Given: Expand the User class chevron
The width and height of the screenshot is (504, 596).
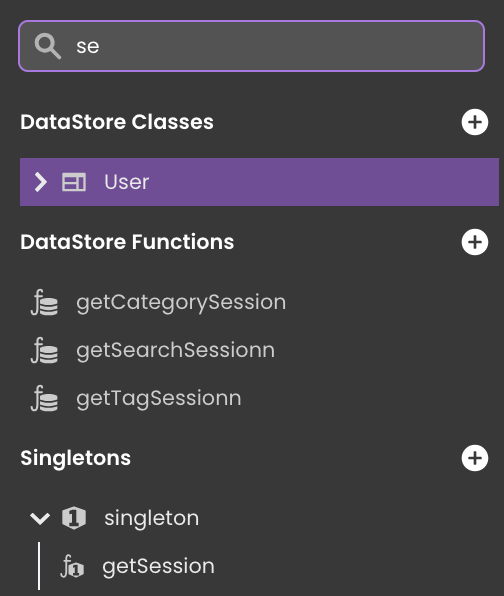Looking at the screenshot, I should 40,182.
